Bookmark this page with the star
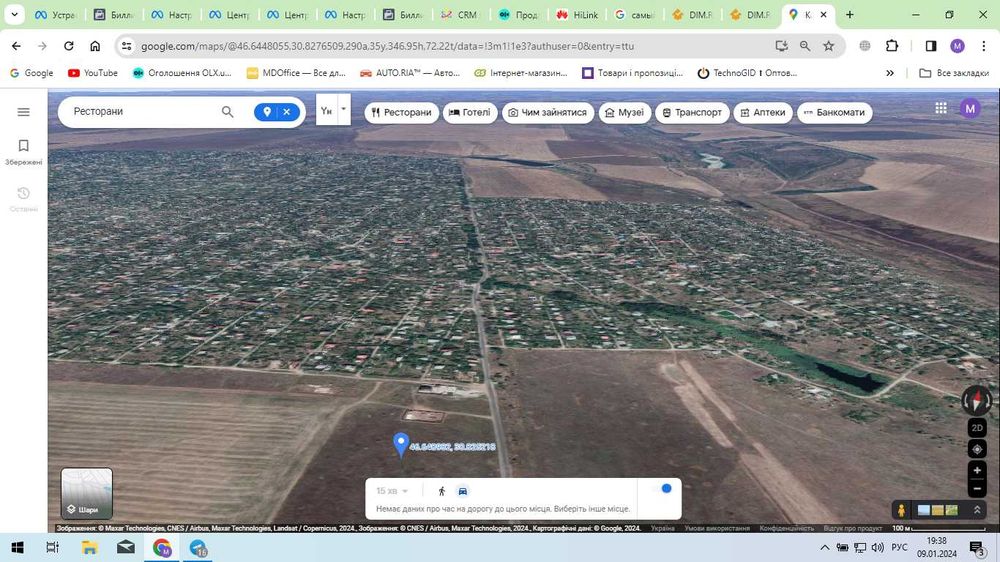The height and width of the screenshot is (562, 1000). tap(828, 46)
